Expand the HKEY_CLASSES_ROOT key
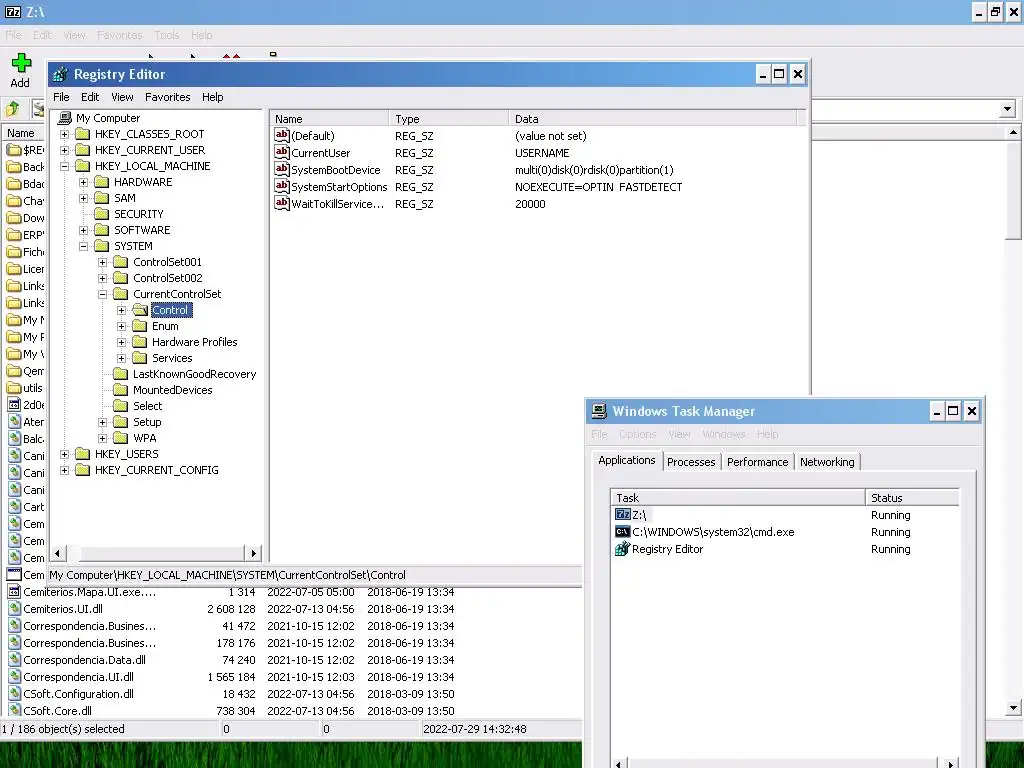1024x768 pixels. 64,135
